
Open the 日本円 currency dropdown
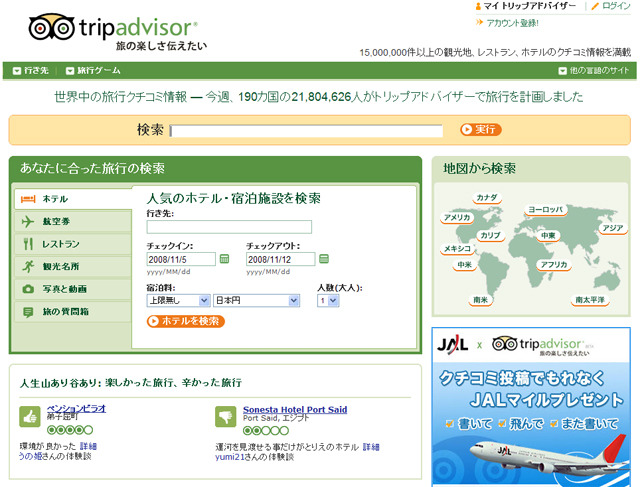pos(256,300)
